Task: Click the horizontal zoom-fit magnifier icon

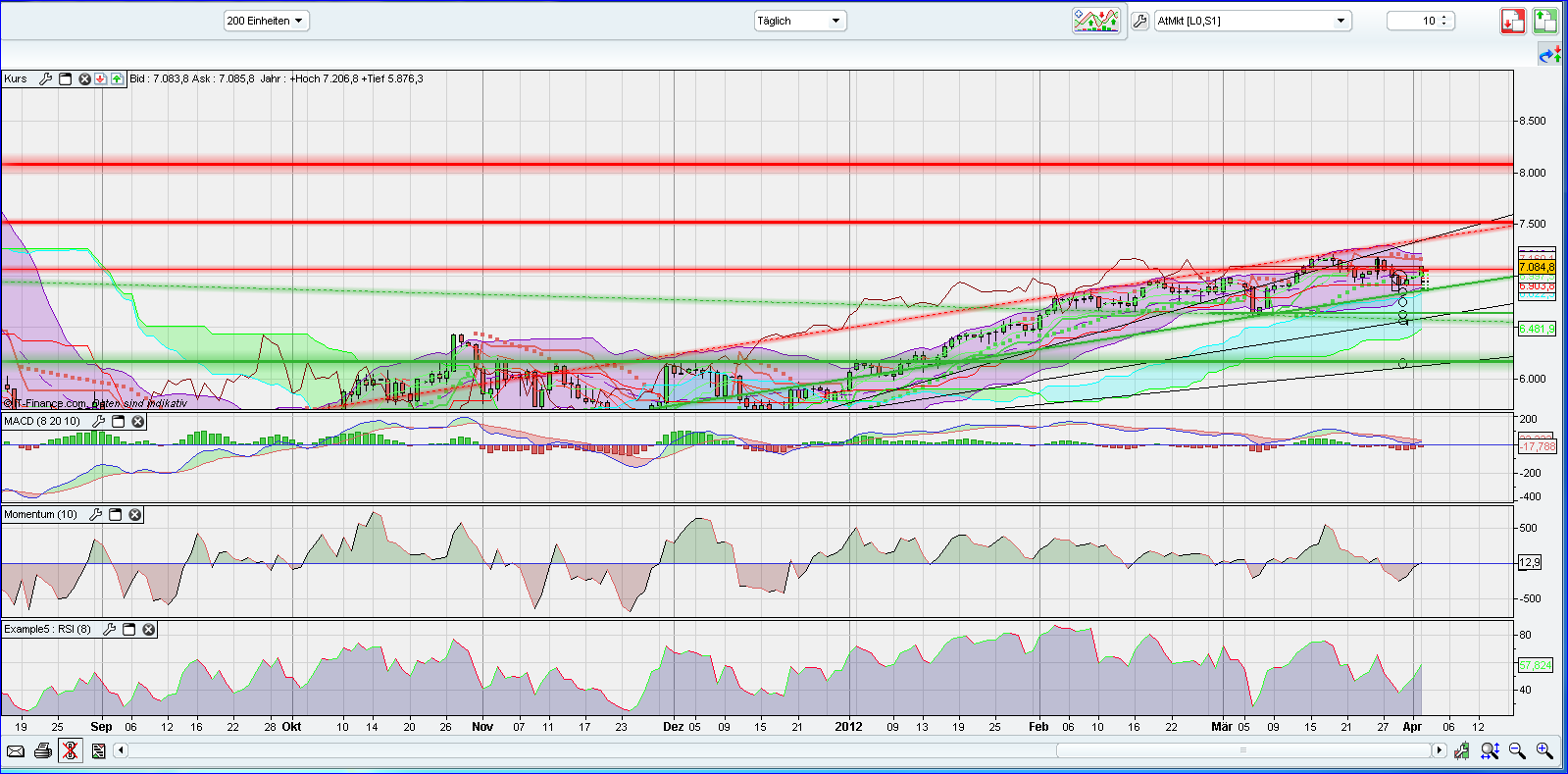Action: click(1490, 751)
